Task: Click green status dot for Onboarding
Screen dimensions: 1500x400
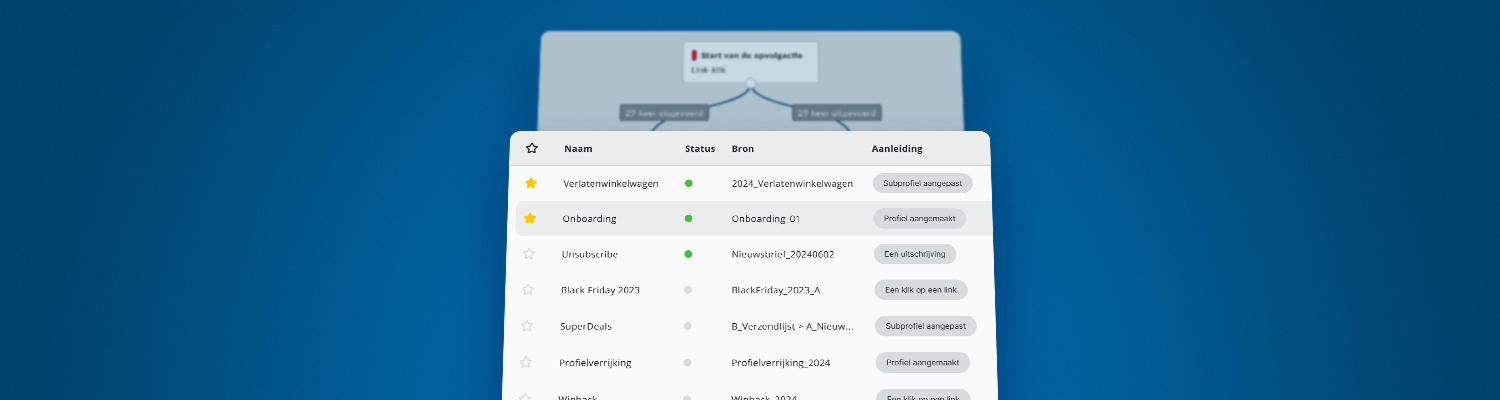Action: [688, 218]
